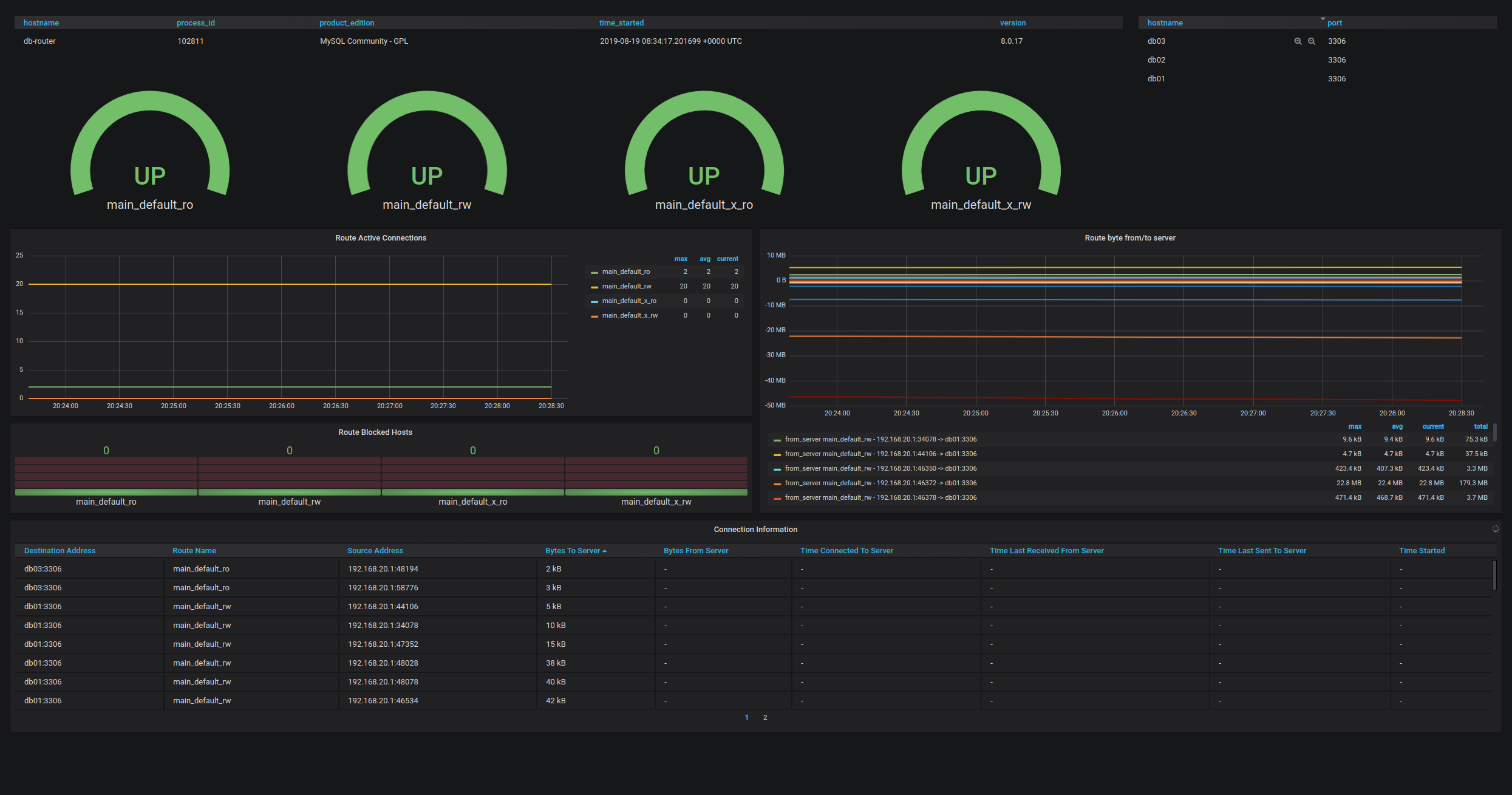Screen dimensions: 1512x795
Task: Click the loading spinner on Connection Information panel
Action: coord(1496,529)
